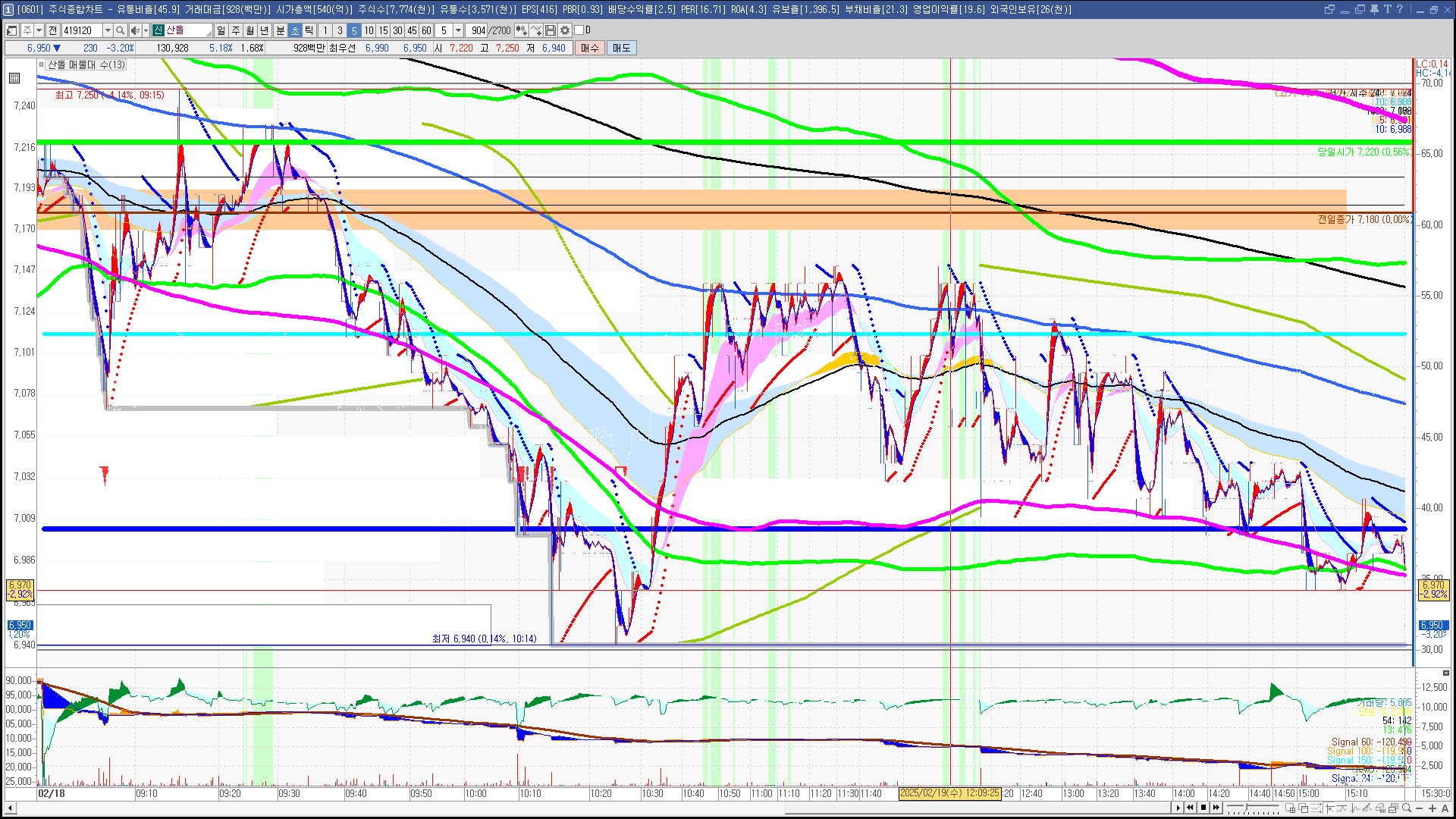1456x819 pixels.
Task: Click the plus zoom-in icon at bottom
Action: point(1432,808)
